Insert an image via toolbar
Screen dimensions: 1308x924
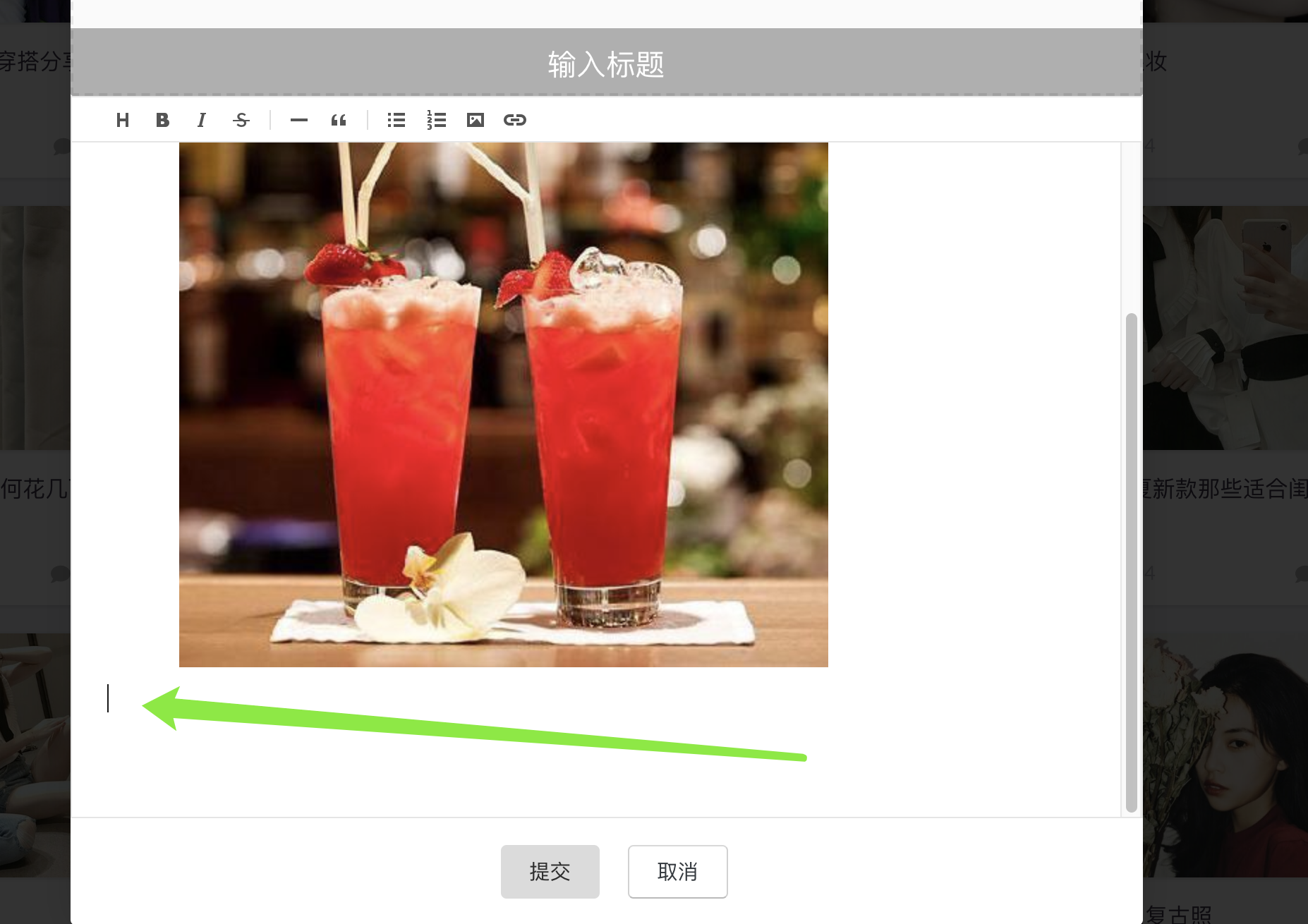476,120
